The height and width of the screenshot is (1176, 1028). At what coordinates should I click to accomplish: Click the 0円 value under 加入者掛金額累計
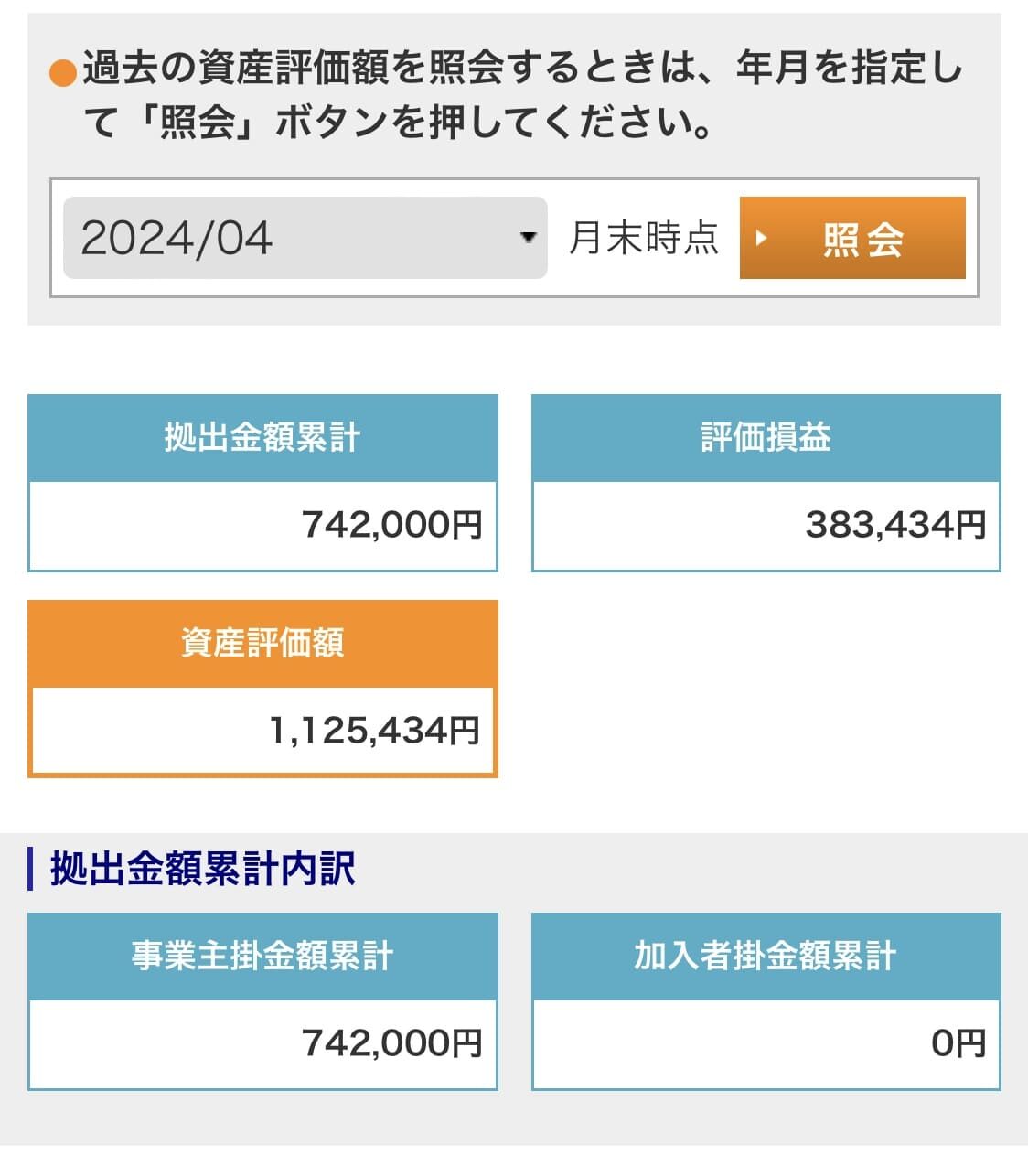pos(958,1043)
